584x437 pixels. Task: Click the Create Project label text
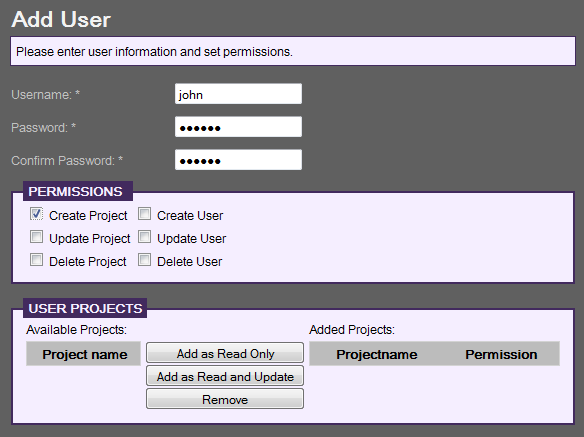point(88,216)
